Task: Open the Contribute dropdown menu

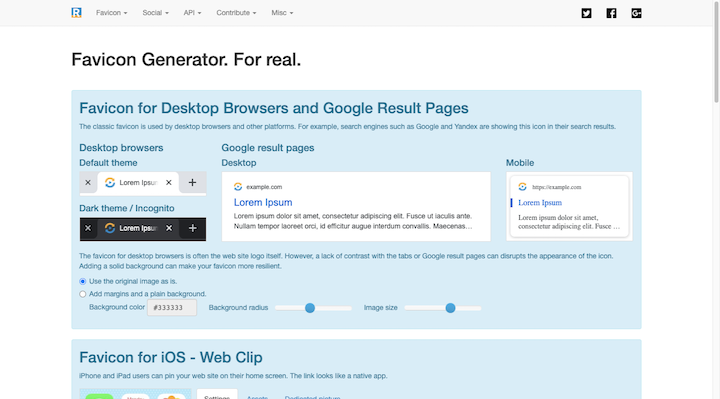Action: tap(236, 13)
